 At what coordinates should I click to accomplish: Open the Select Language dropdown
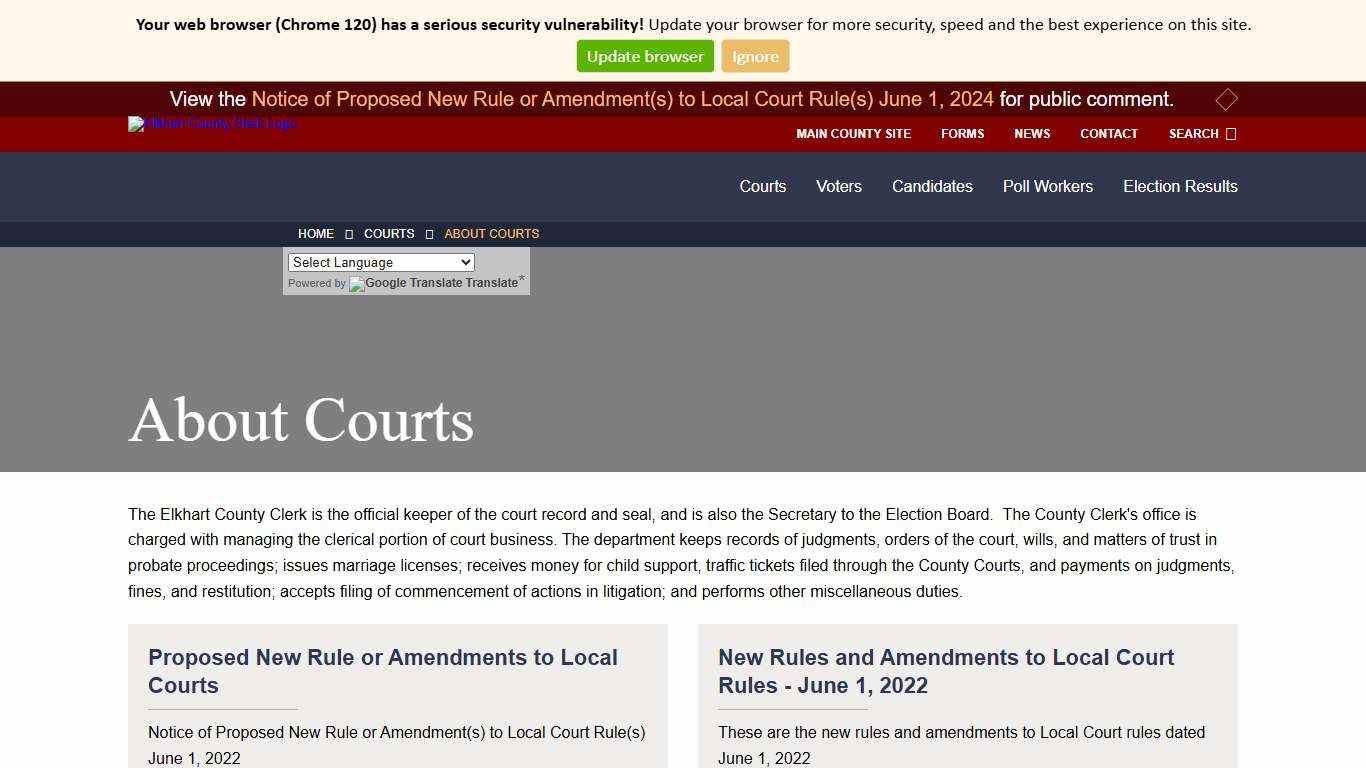380,262
